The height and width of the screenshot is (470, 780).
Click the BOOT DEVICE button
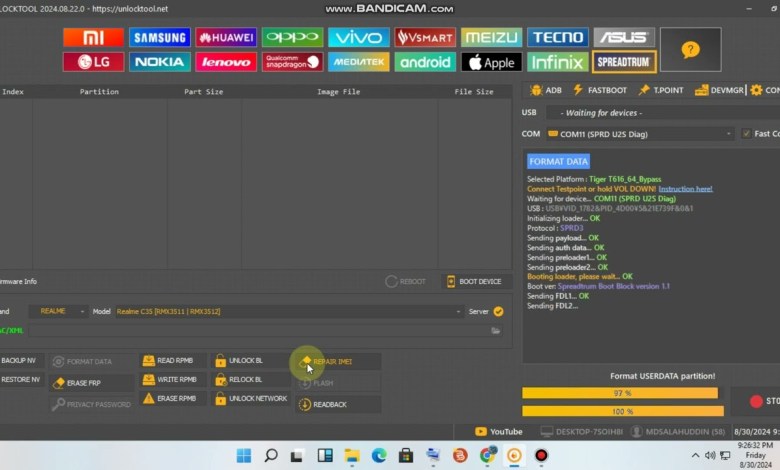475,282
